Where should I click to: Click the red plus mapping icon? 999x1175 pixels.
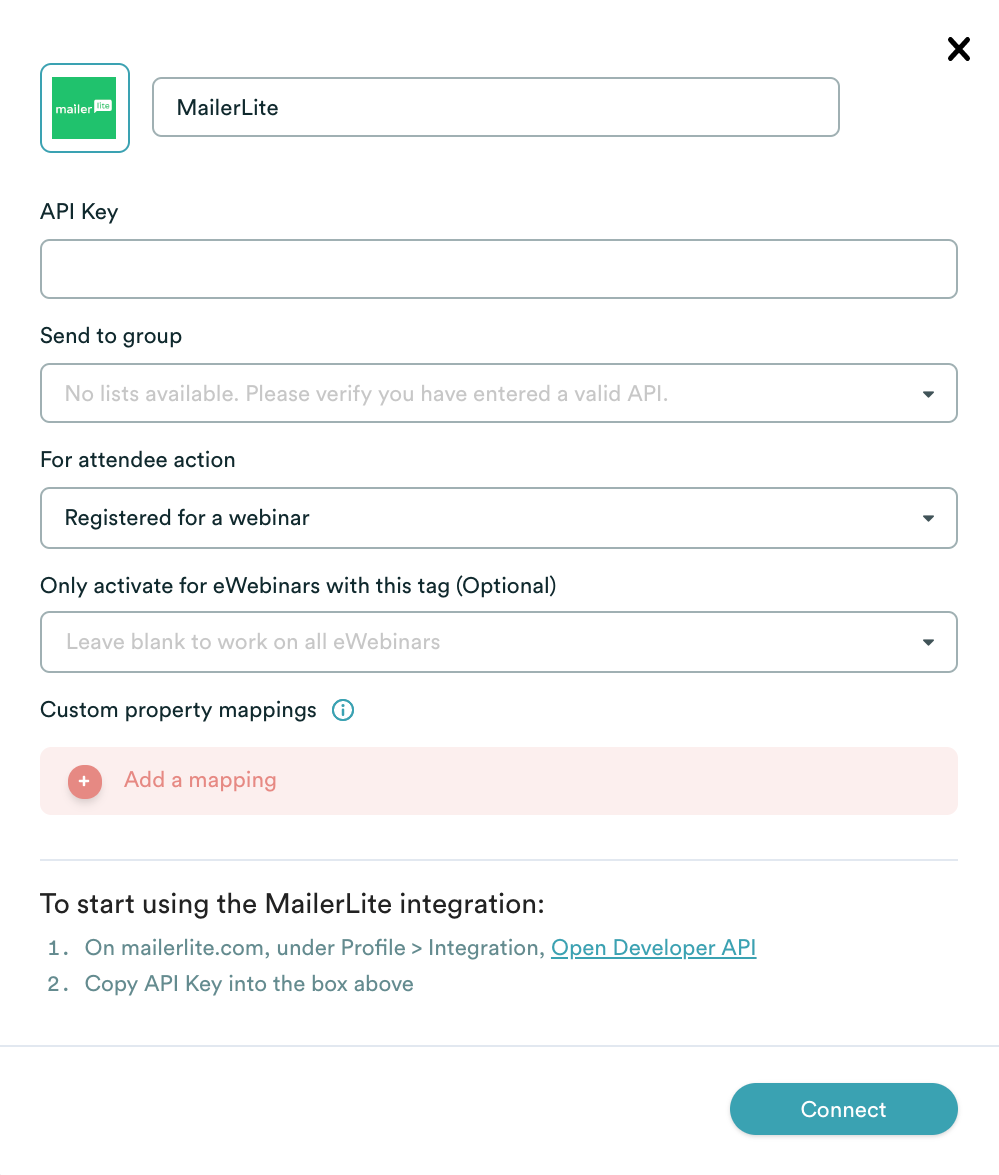coord(85,782)
